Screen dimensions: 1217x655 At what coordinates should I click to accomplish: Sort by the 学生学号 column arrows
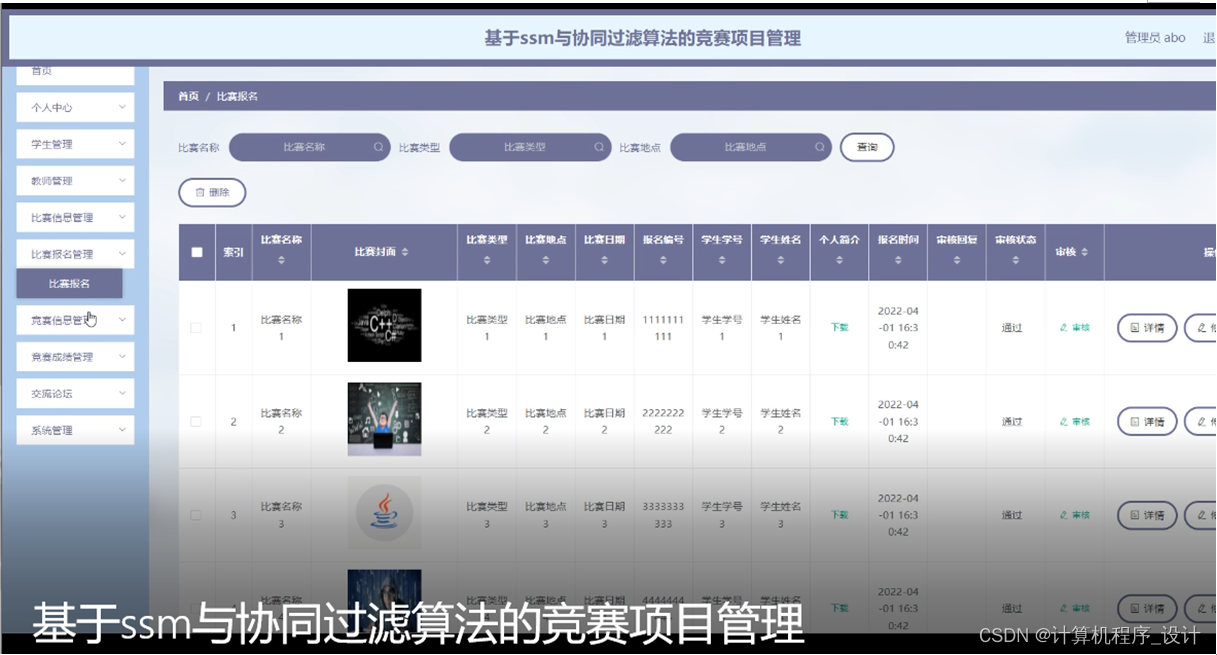pyautogui.click(x=722, y=260)
